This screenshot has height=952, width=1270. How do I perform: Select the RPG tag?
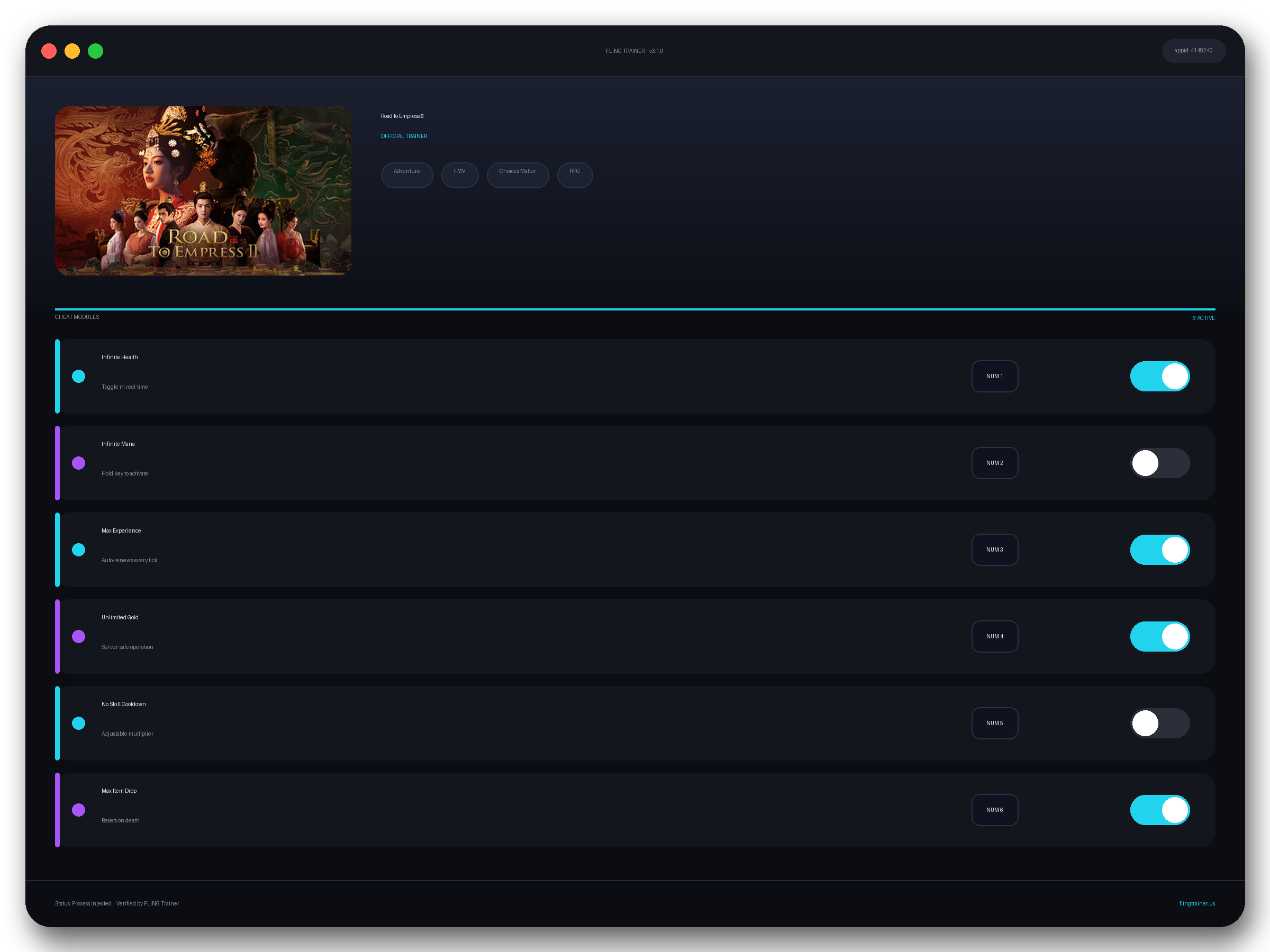point(575,175)
